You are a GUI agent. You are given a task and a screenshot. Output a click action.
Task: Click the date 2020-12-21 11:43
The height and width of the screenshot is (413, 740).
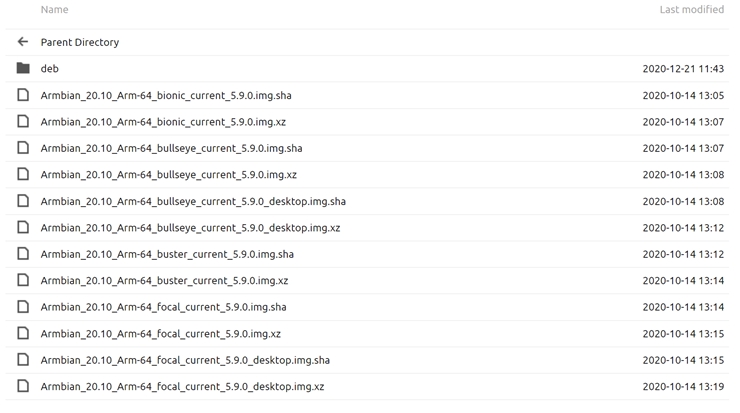683,69
